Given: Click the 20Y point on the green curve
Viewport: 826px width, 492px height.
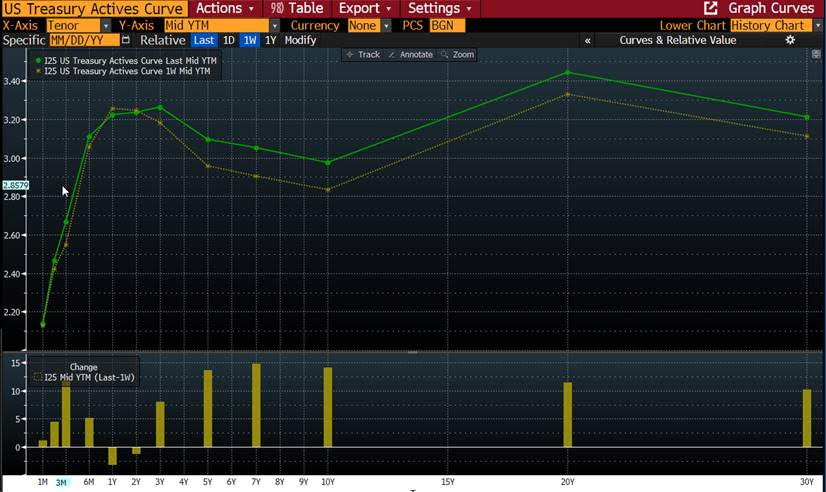Looking at the screenshot, I should 567,73.
